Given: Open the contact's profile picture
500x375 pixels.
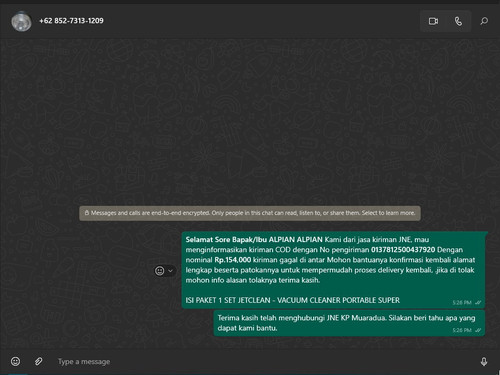Looking at the screenshot, I should coord(21,21).
